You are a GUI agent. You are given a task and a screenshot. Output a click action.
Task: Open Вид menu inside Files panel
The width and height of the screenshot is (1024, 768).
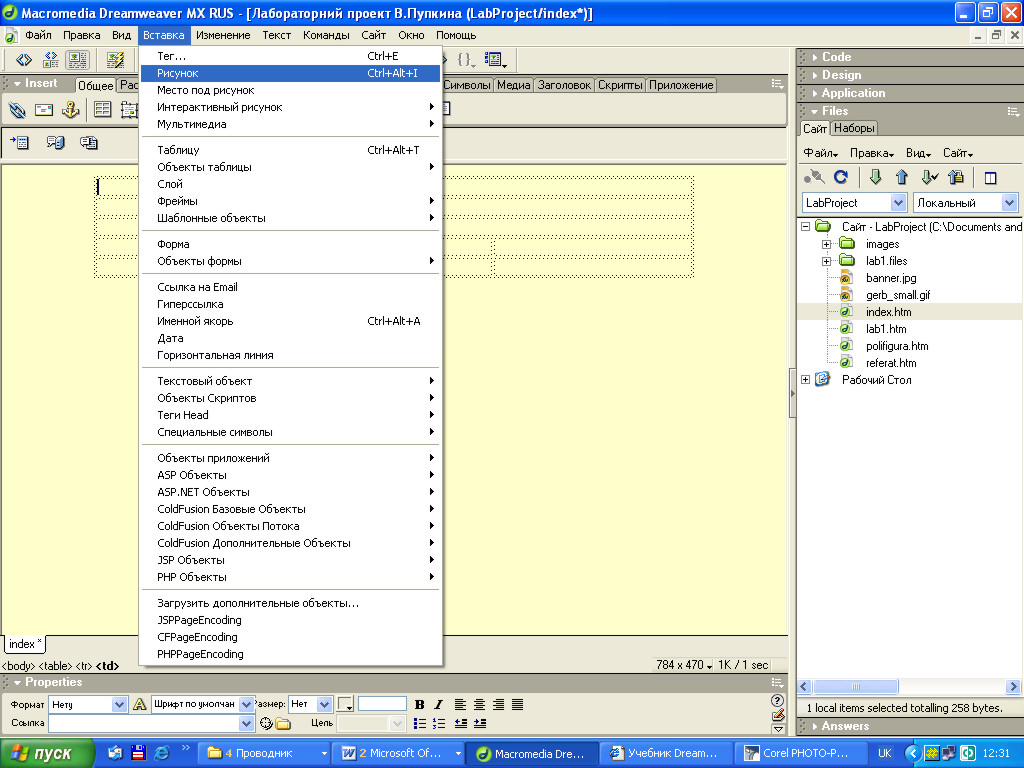click(918, 153)
